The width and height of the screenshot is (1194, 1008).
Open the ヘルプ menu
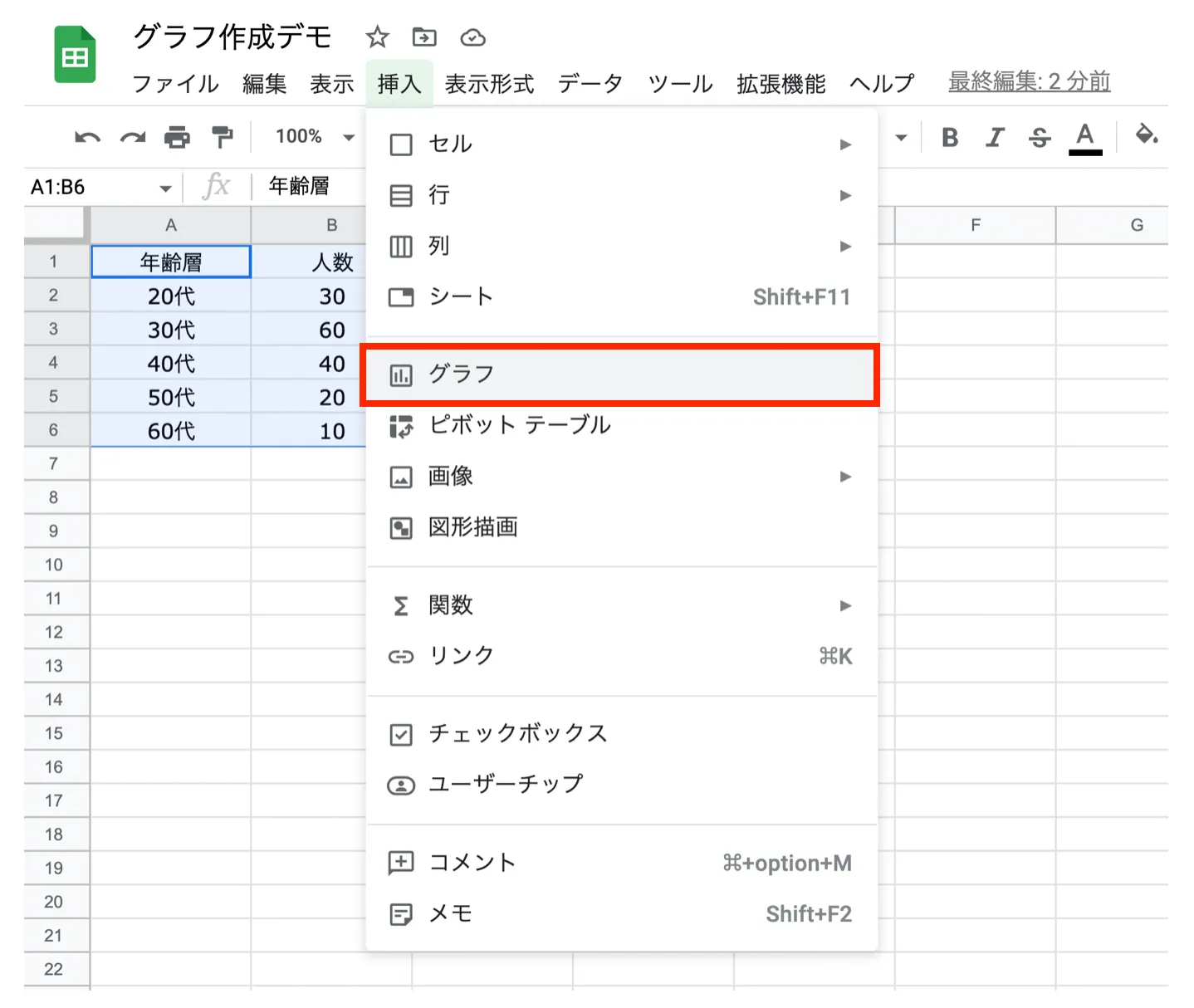[881, 83]
